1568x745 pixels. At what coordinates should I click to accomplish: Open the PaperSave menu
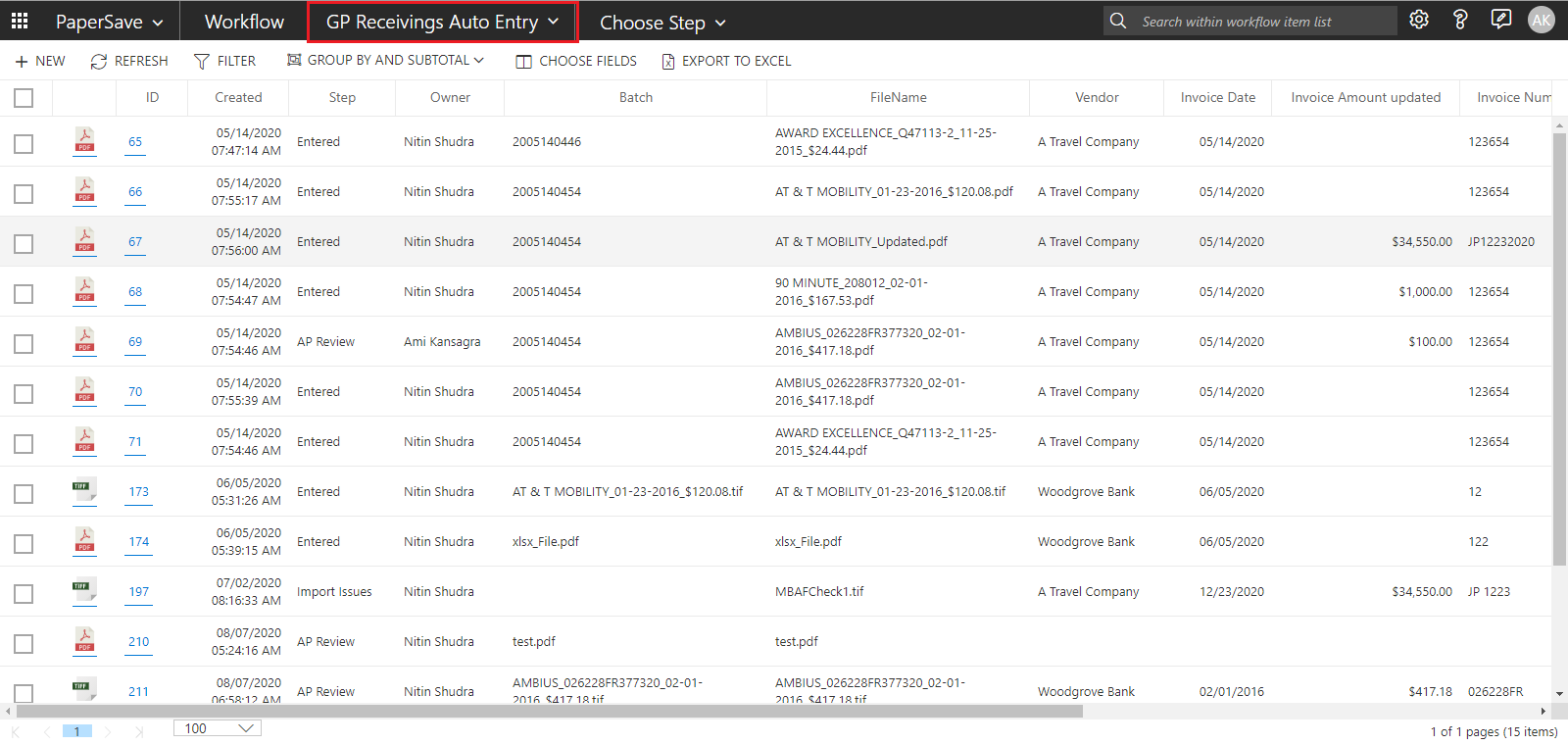[x=109, y=22]
